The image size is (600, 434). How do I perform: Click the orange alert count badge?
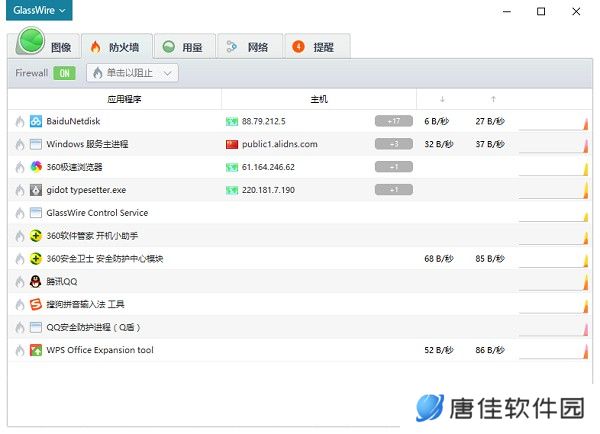click(298, 46)
